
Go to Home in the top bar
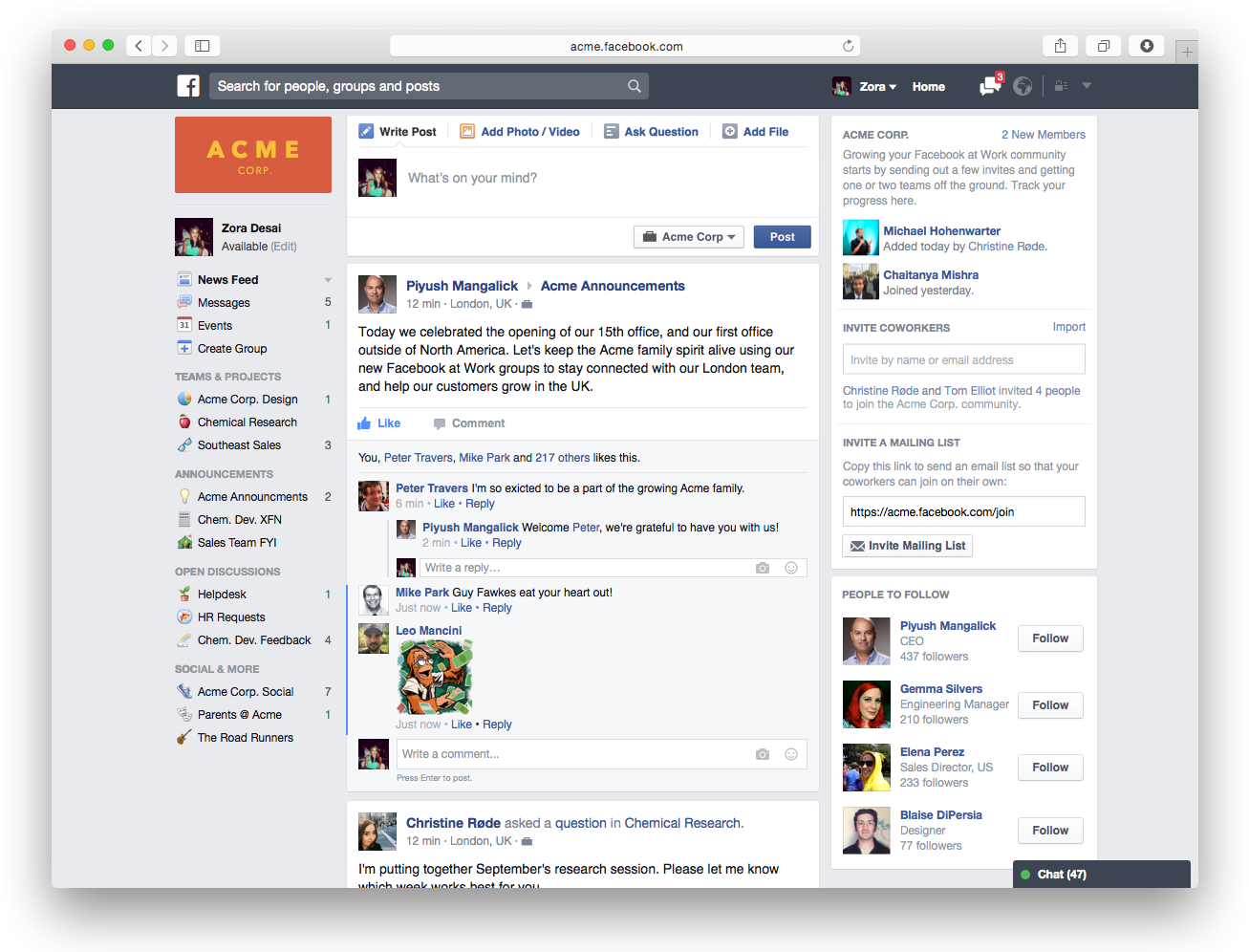point(928,87)
